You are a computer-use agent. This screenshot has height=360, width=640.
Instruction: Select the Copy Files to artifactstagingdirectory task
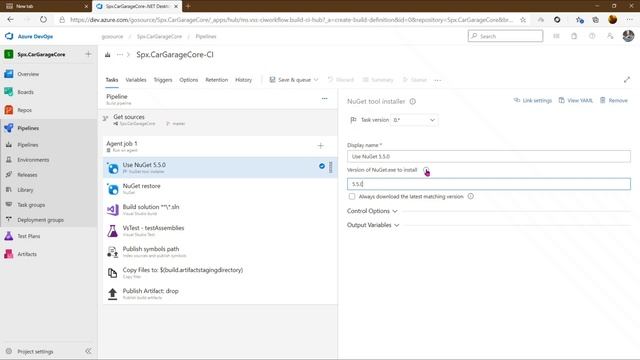coord(220,272)
